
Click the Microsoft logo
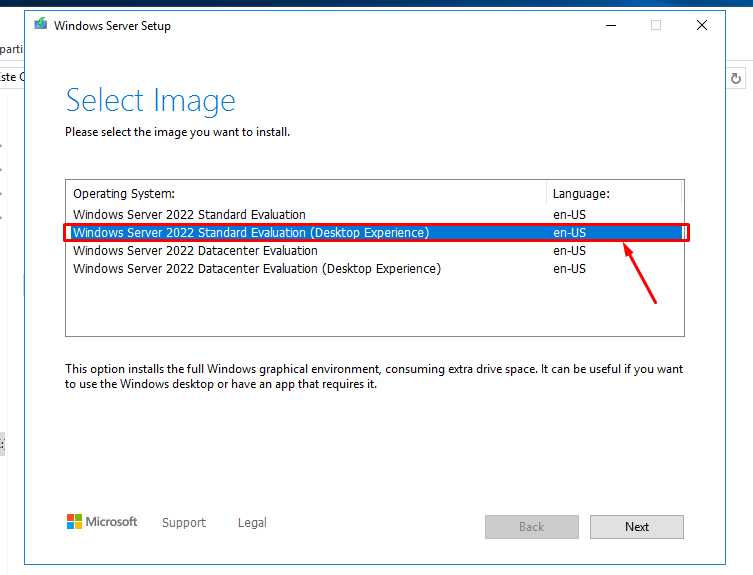point(102,522)
